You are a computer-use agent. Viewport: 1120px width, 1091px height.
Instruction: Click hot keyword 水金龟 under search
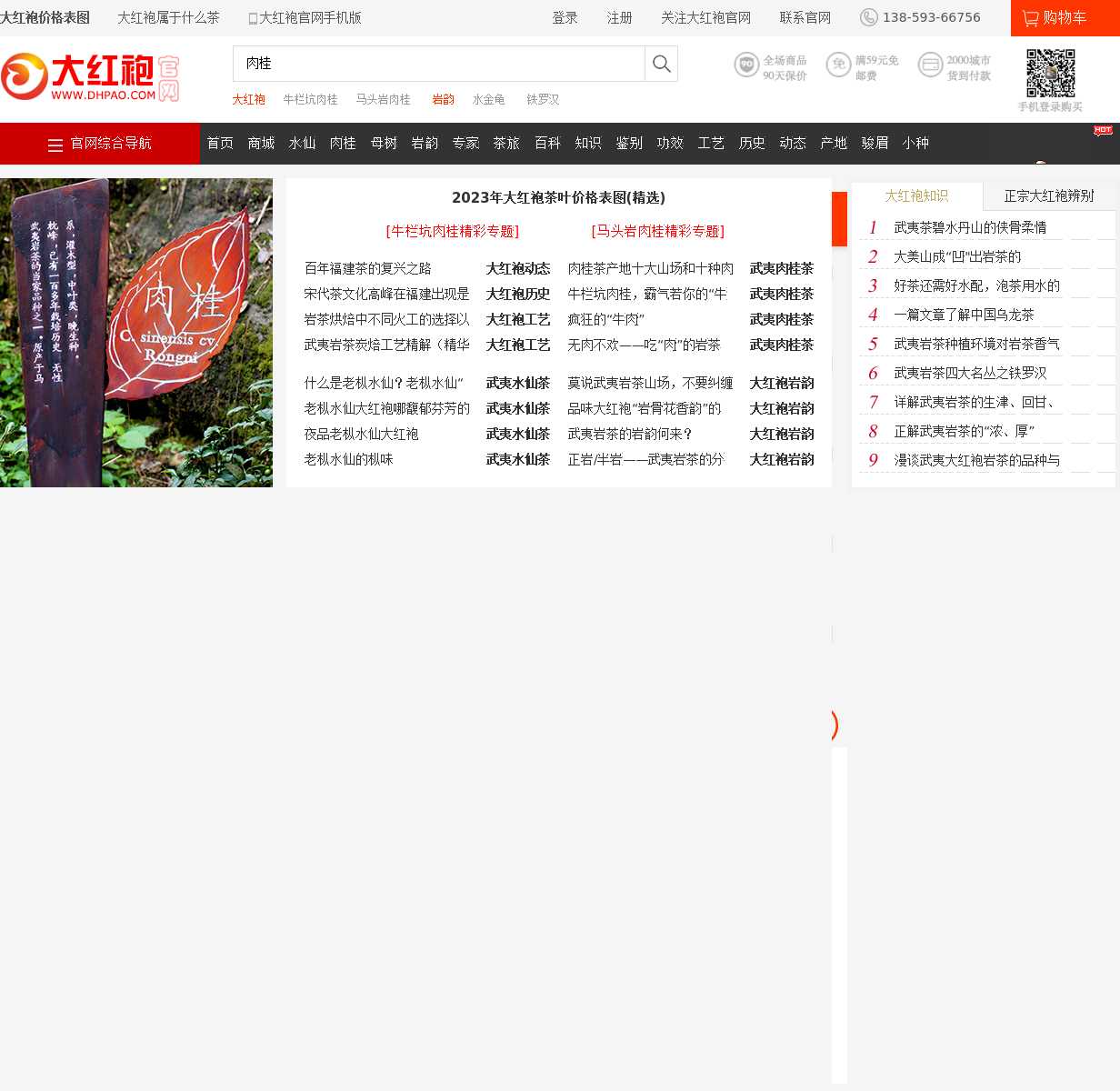click(488, 100)
